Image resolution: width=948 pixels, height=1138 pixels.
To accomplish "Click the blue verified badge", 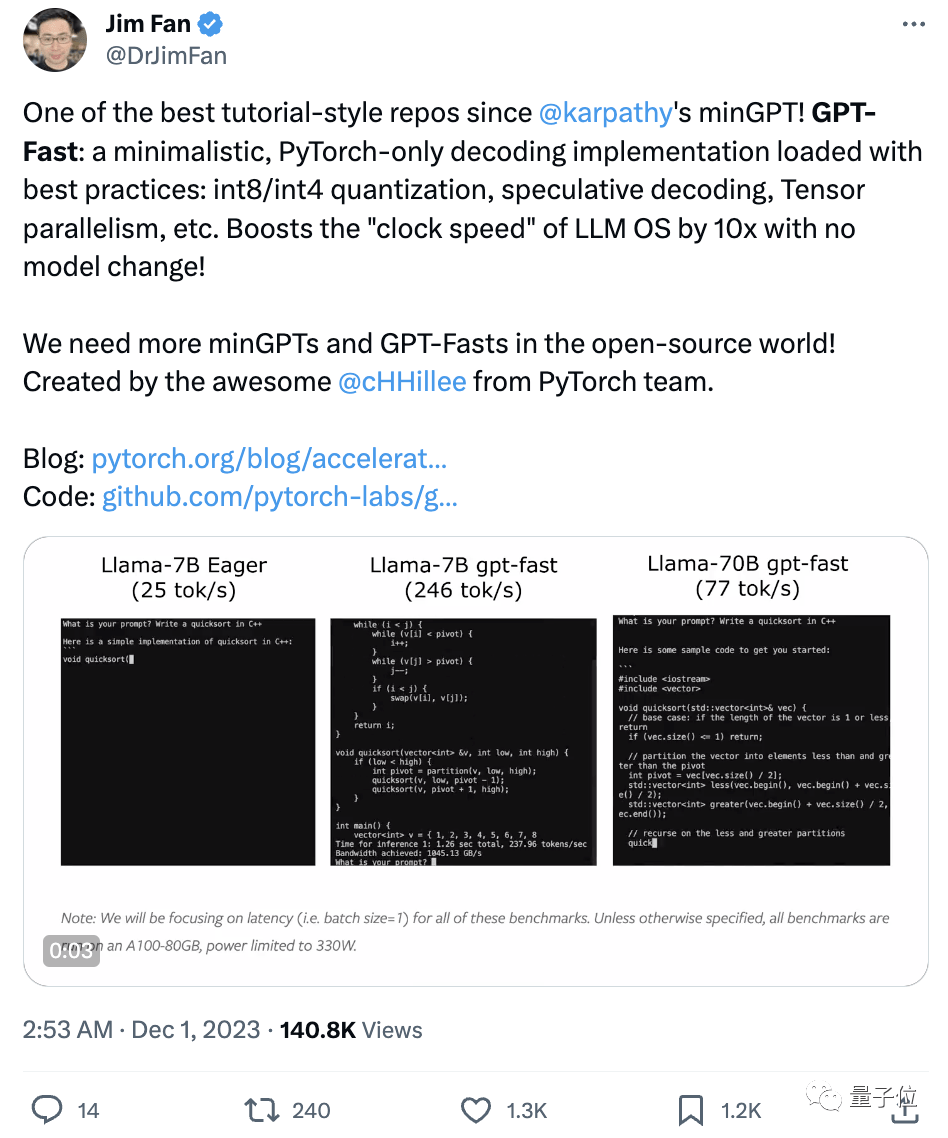I will point(212,23).
